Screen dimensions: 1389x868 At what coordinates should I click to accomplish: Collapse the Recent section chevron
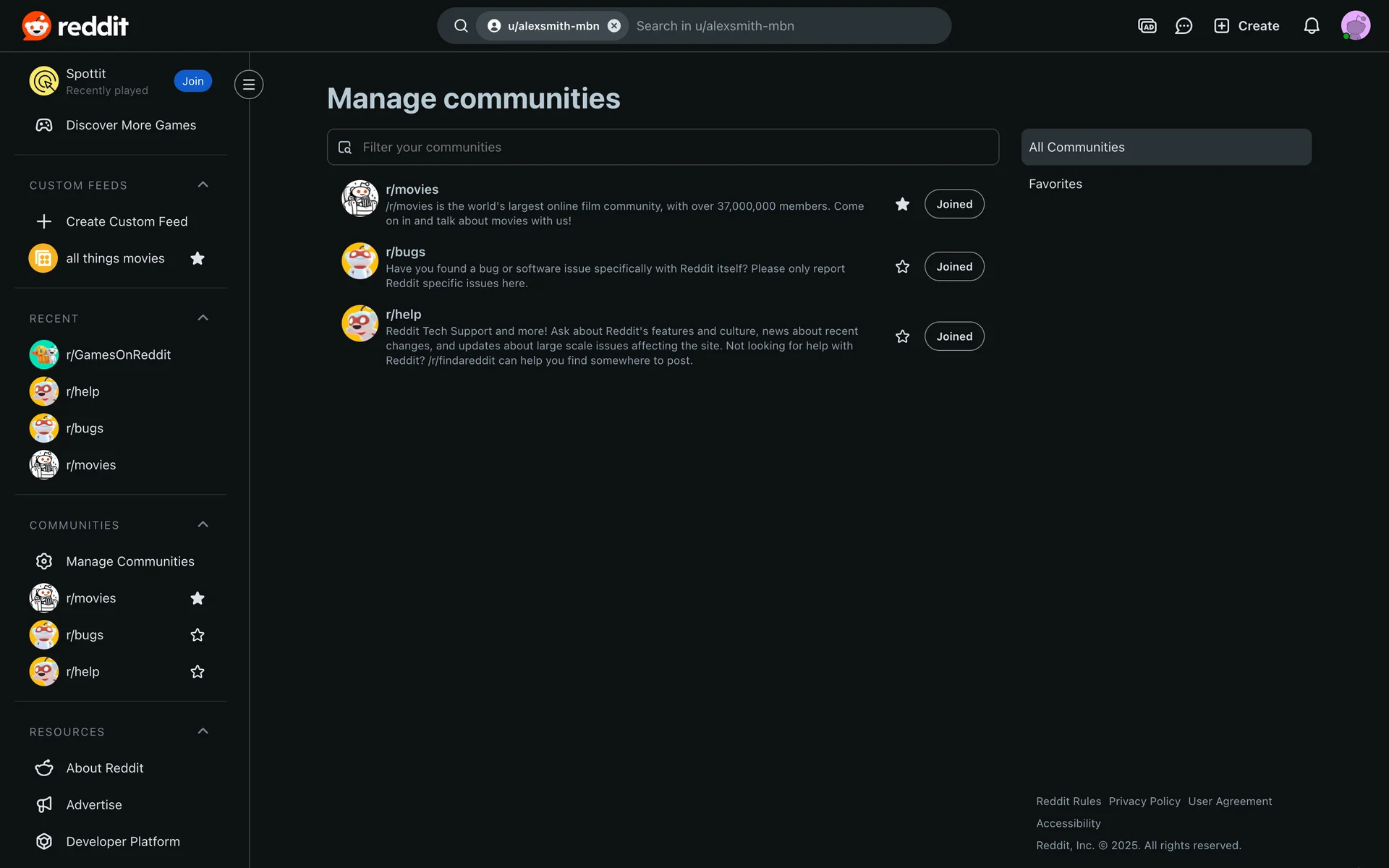pyautogui.click(x=203, y=318)
